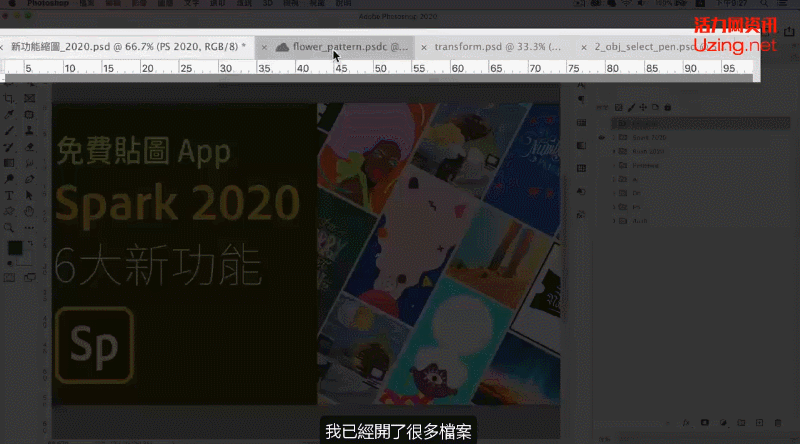This screenshot has height=444, width=800.
Task: Expand the Ps layer group
Action: (x=614, y=207)
